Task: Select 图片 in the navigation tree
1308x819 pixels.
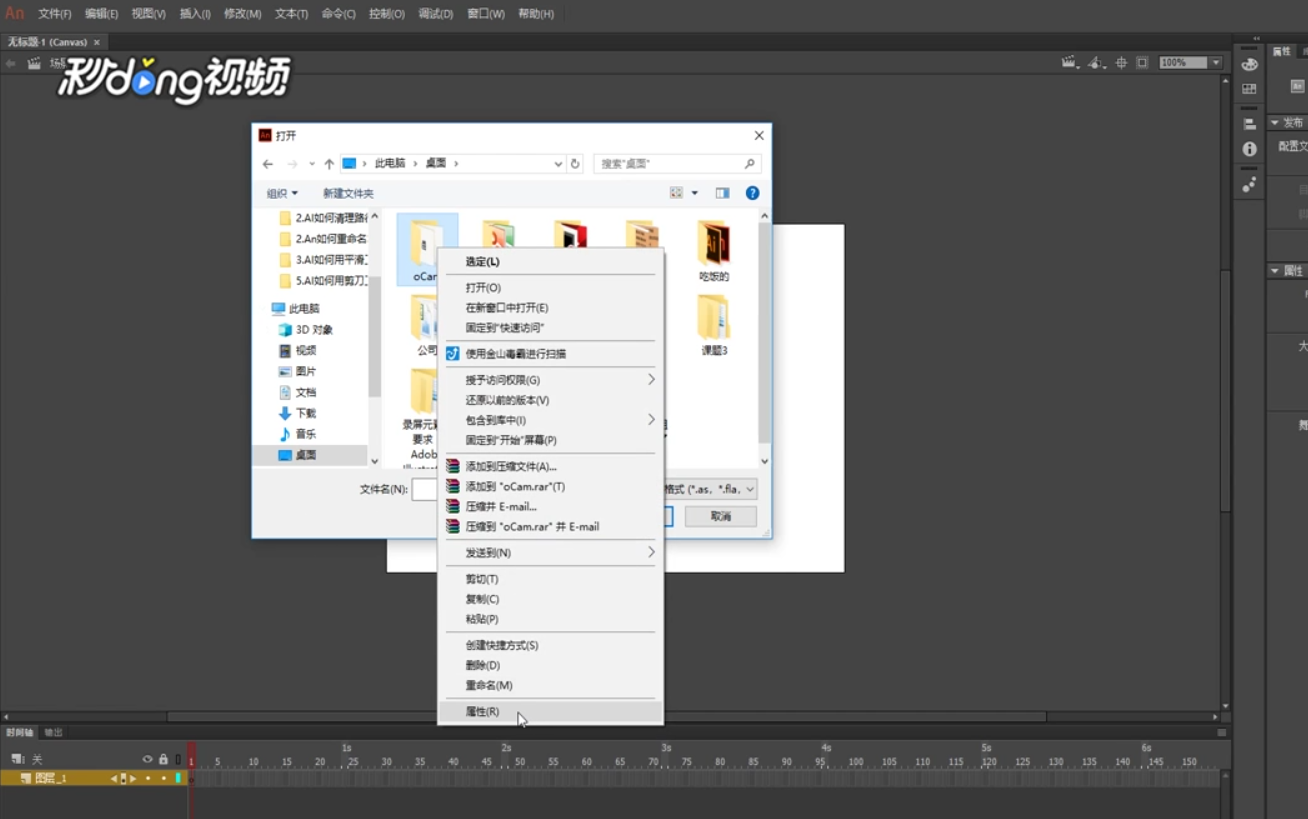Action: (x=297, y=372)
